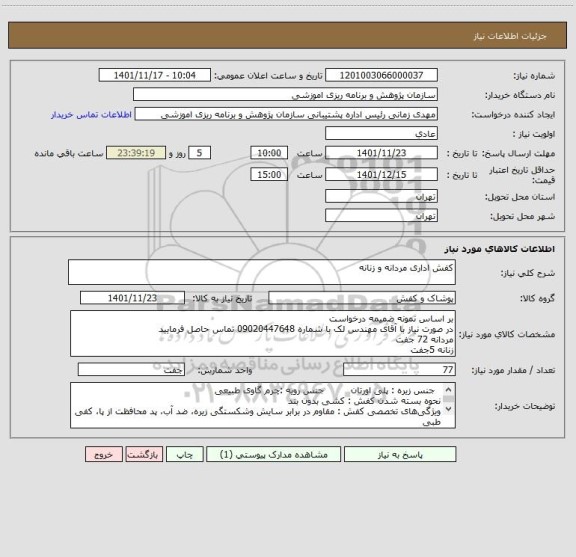Select the need number field 1201003066000037
The image size is (576, 557).
[381, 75]
